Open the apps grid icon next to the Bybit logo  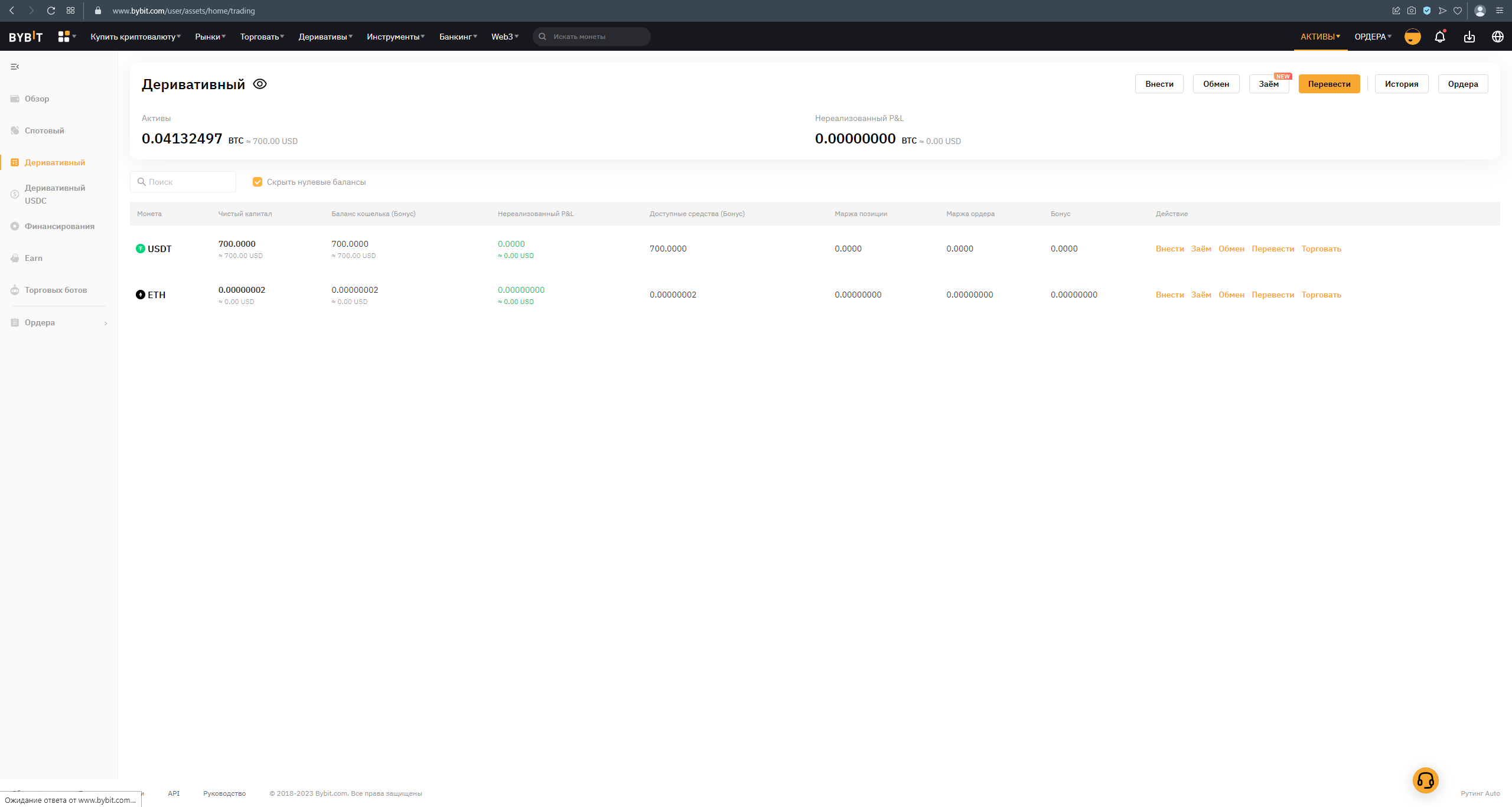[64, 37]
